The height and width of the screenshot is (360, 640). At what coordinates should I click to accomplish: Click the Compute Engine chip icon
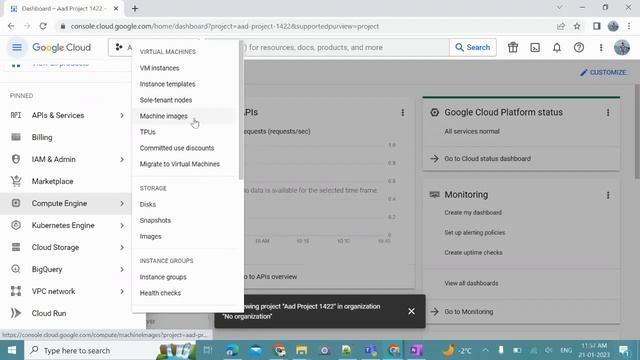16,203
